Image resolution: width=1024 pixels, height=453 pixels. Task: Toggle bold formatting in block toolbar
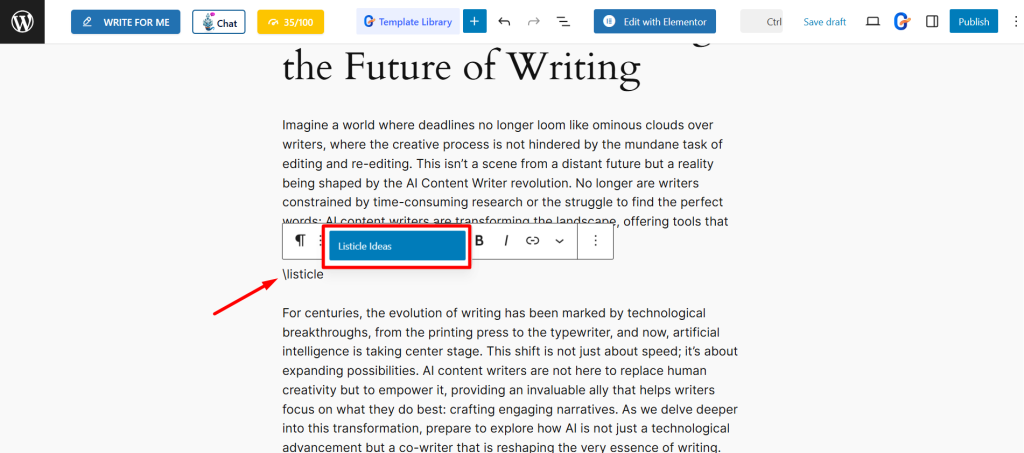pos(479,241)
